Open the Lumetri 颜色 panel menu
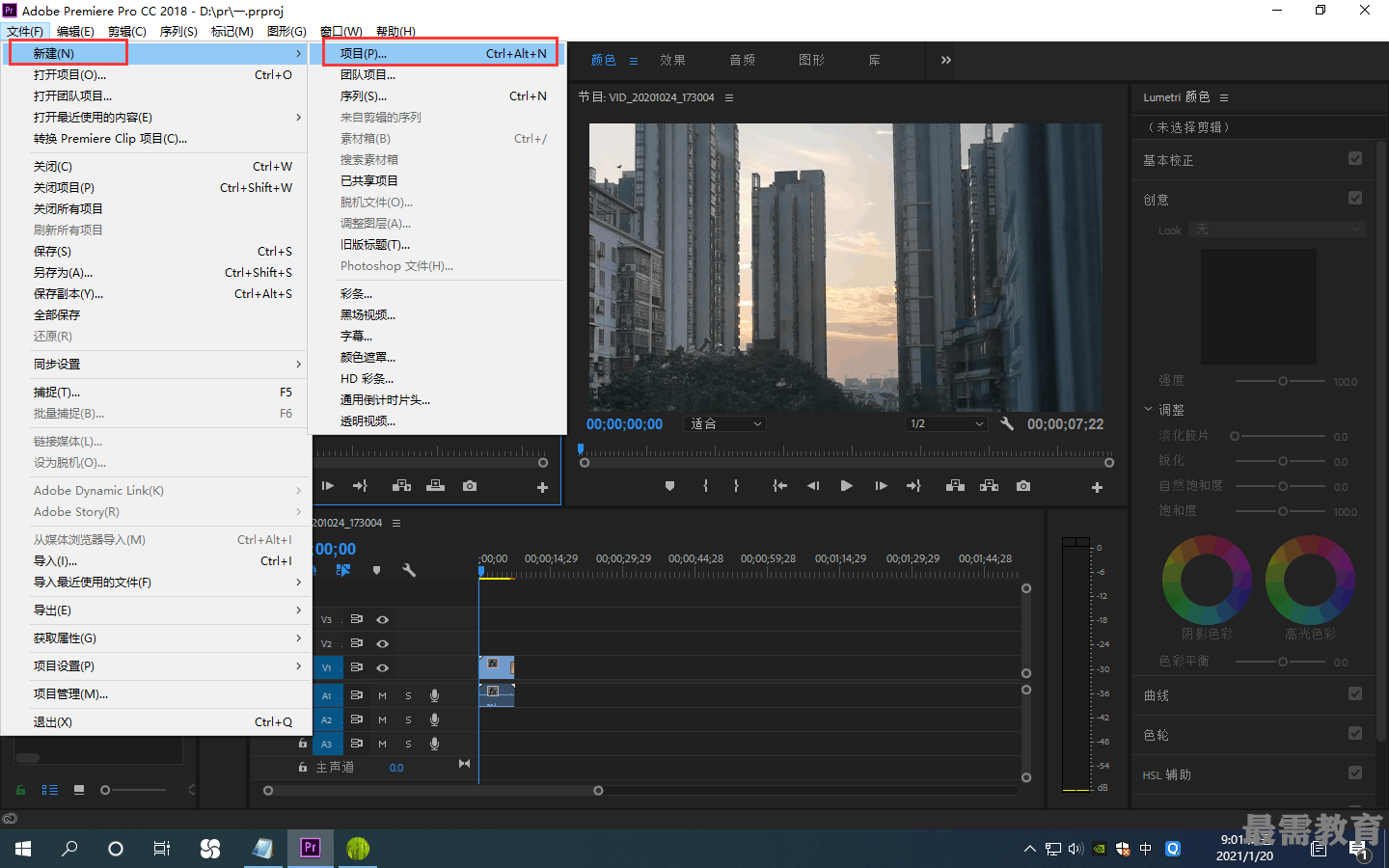This screenshot has width=1389, height=868. [1224, 97]
